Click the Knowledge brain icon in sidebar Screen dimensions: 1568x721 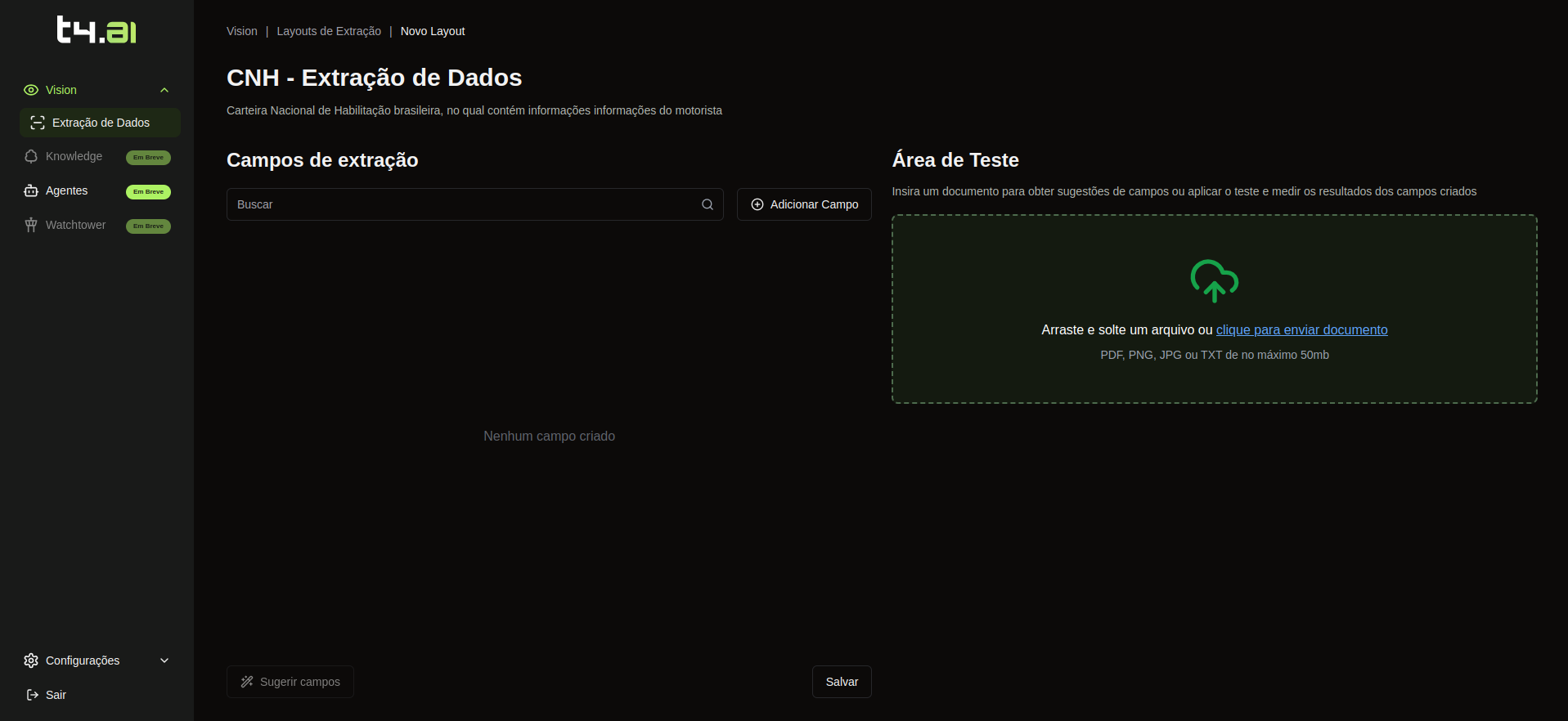(31, 156)
